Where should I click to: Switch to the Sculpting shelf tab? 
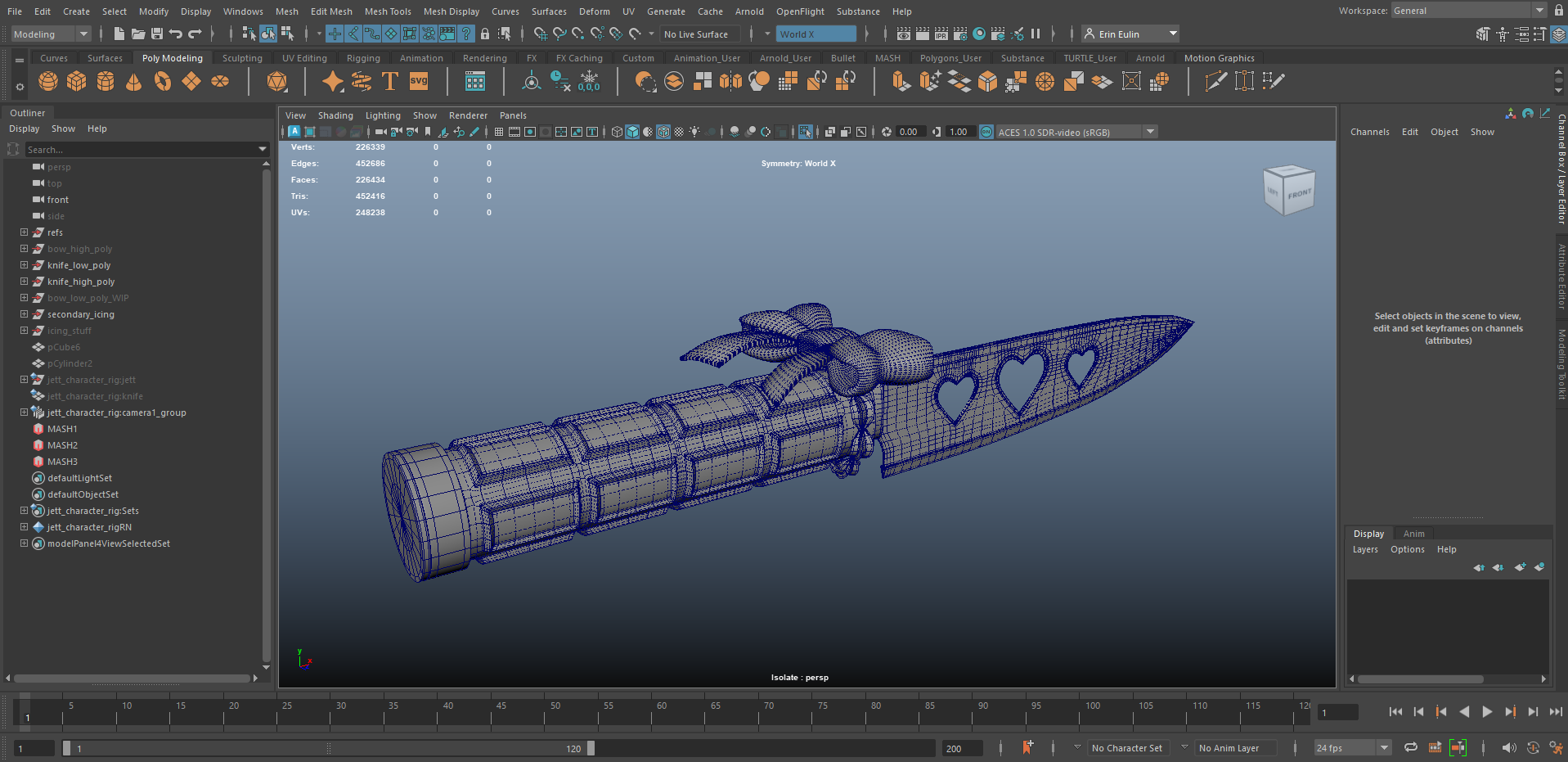click(242, 58)
